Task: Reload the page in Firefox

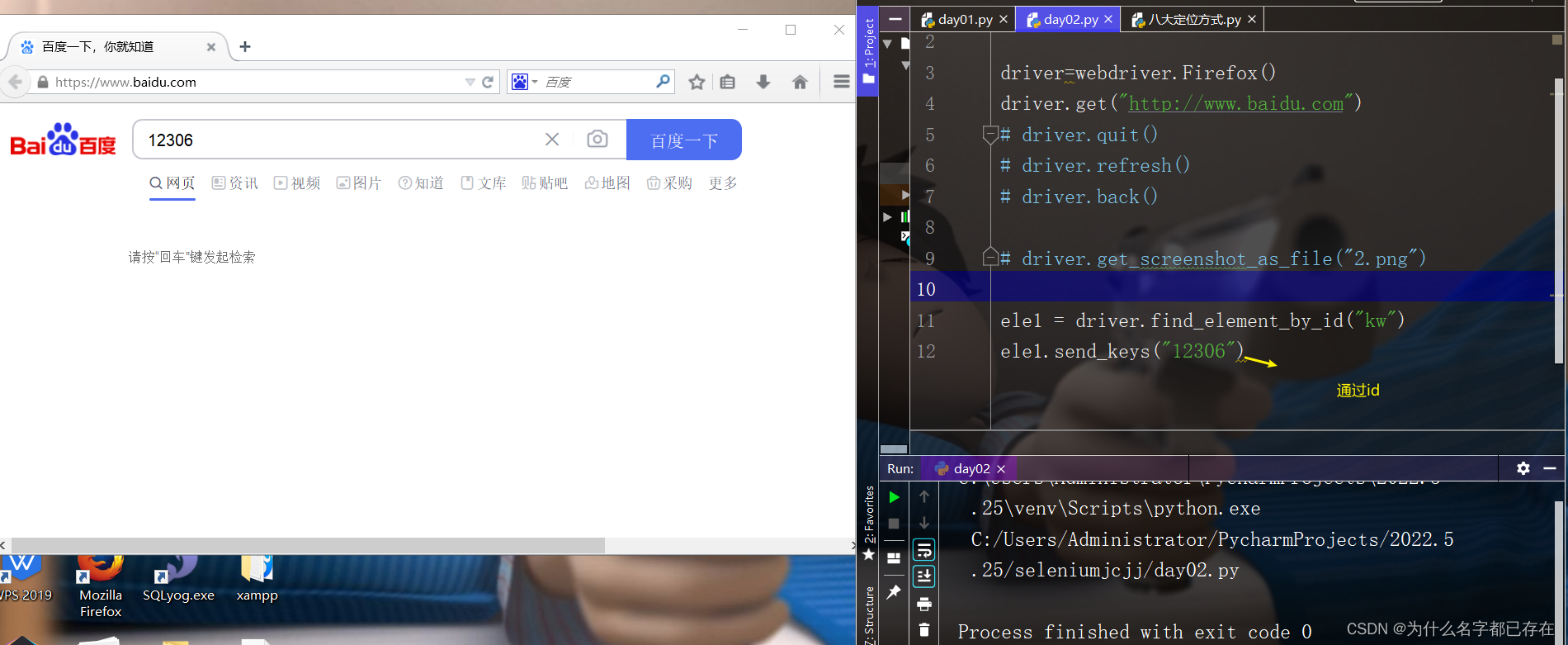Action: (488, 82)
